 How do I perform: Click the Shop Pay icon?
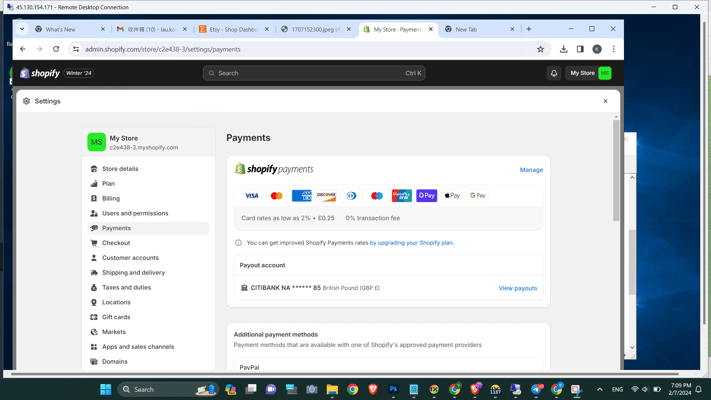[x=427, y=196]
